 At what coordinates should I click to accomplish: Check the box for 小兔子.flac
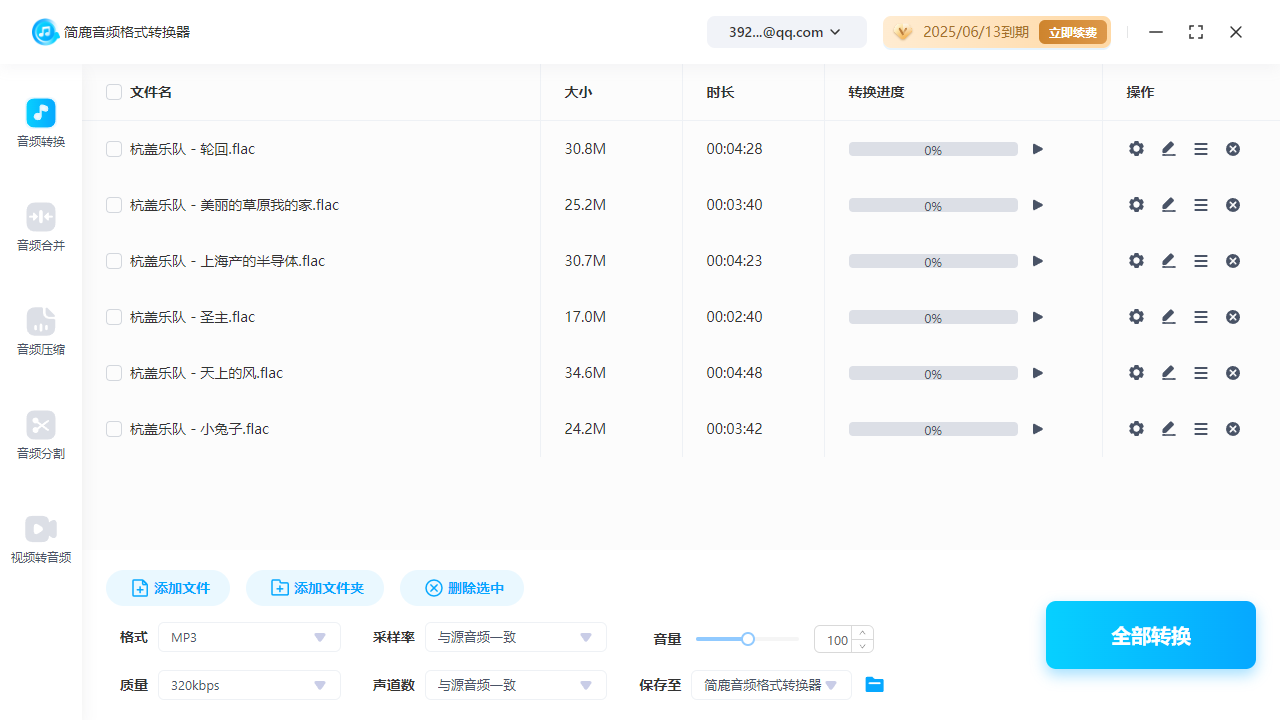click(x=114, y=429)
